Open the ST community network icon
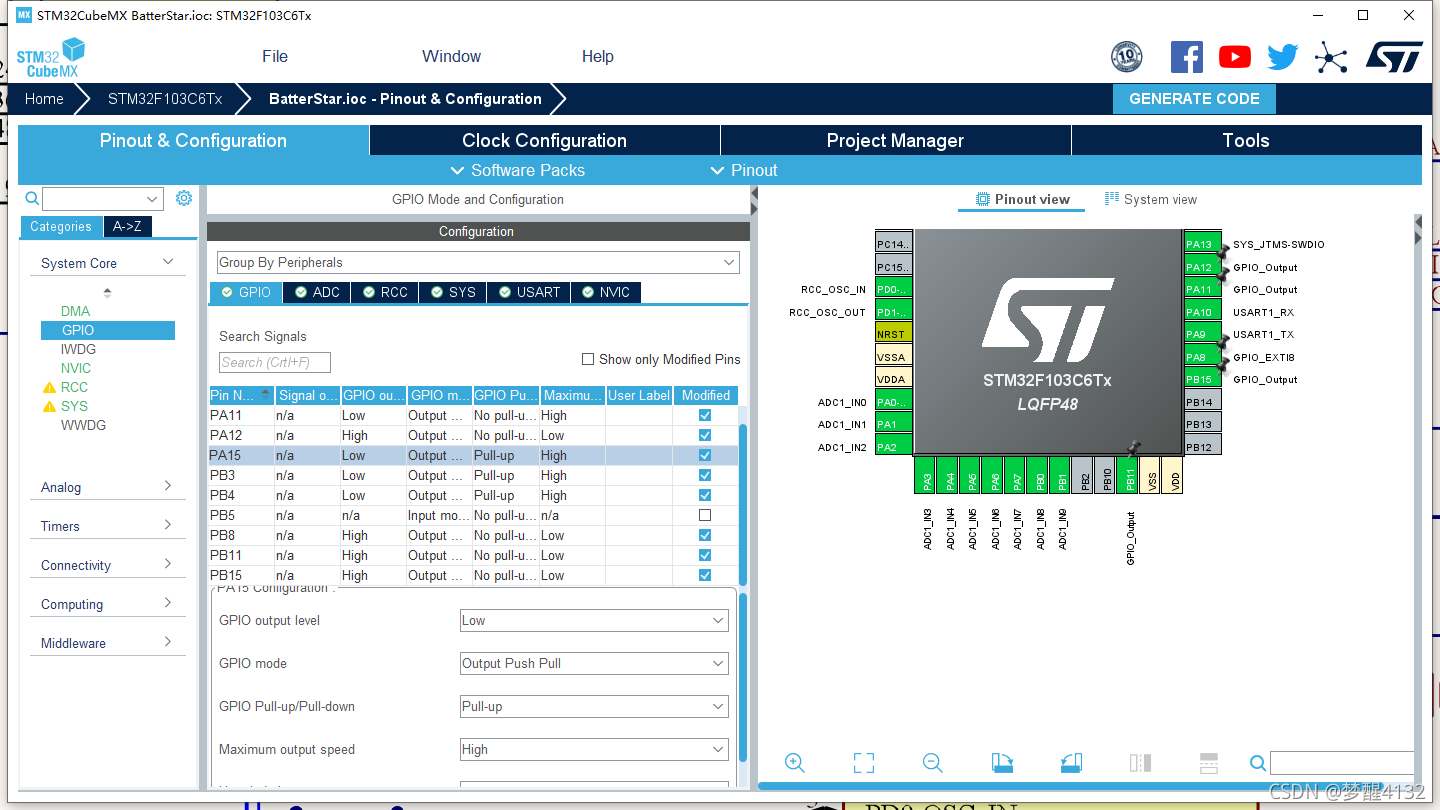The image size is (1440, 810). click(1331, 57)
